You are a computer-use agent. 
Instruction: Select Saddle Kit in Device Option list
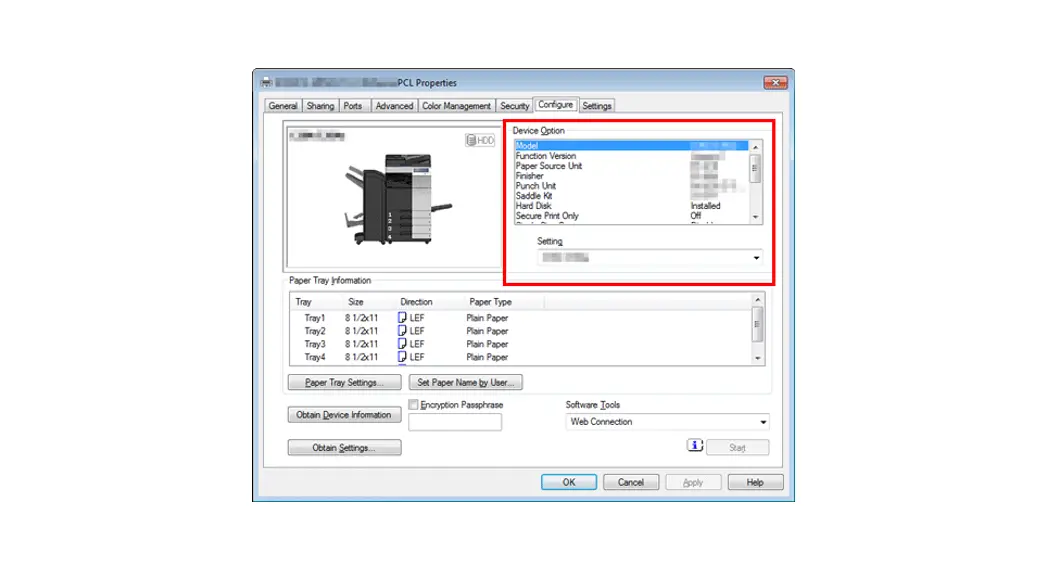632,195
